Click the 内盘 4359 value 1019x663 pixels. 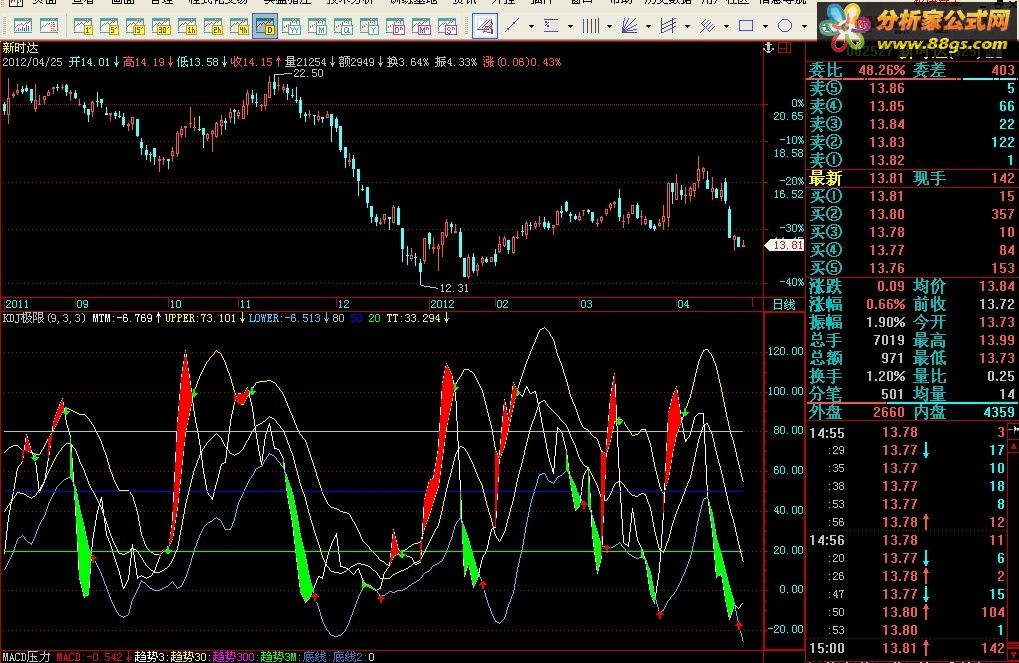[x=999, y=412]
